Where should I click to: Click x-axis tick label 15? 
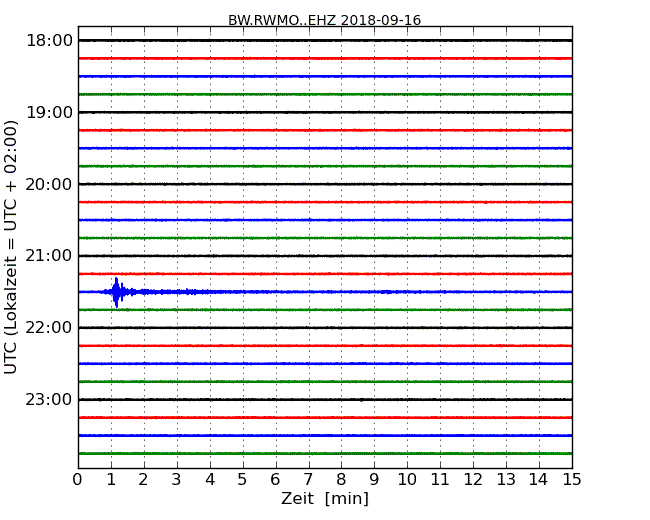coord(572,480)
